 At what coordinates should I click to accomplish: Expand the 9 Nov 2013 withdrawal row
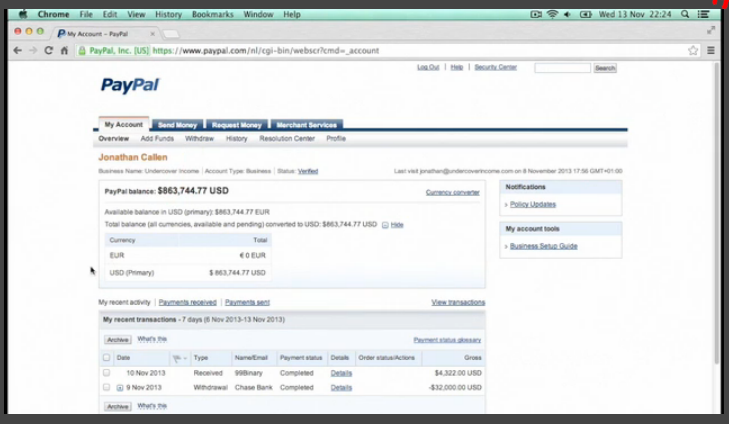tap(120, 388)
